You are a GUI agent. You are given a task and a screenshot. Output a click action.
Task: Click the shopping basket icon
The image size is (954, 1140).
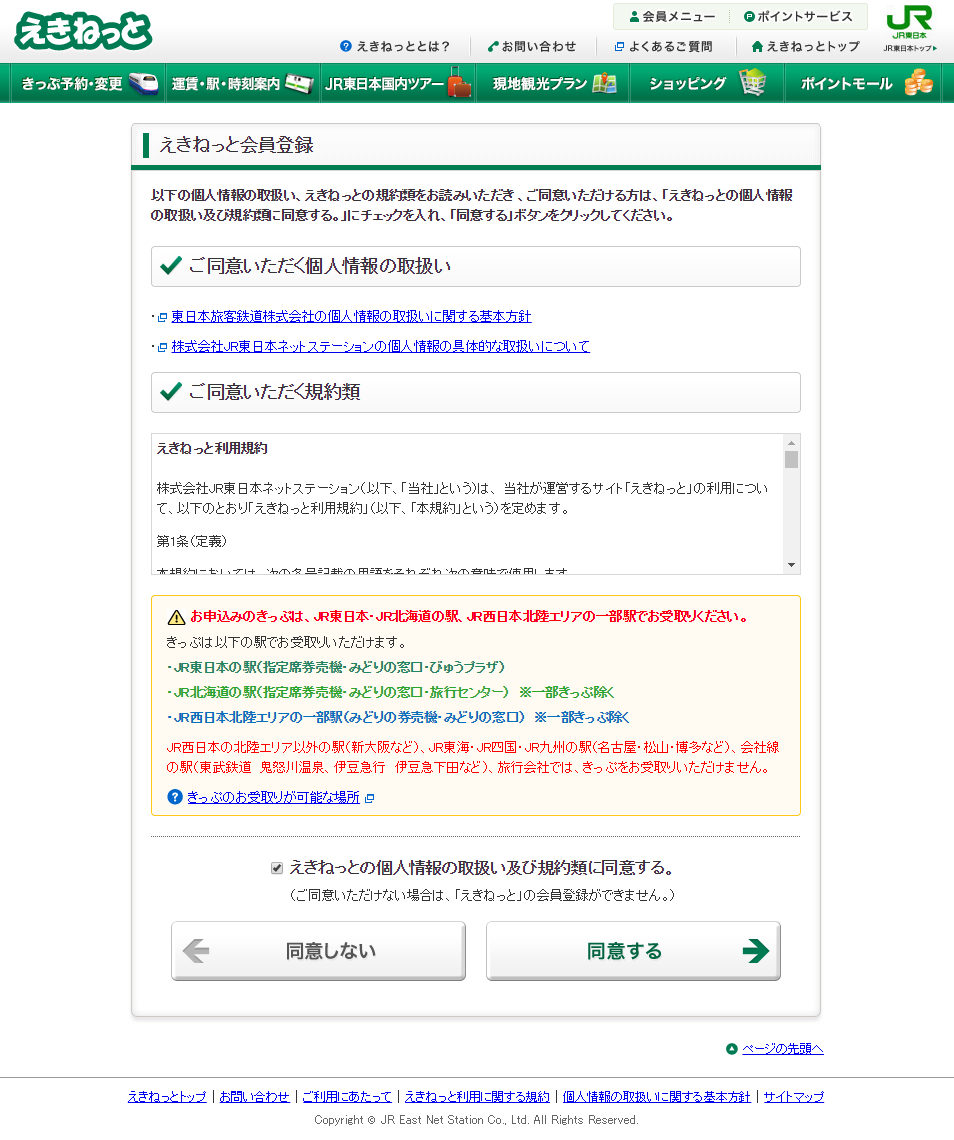pos(753,82)
